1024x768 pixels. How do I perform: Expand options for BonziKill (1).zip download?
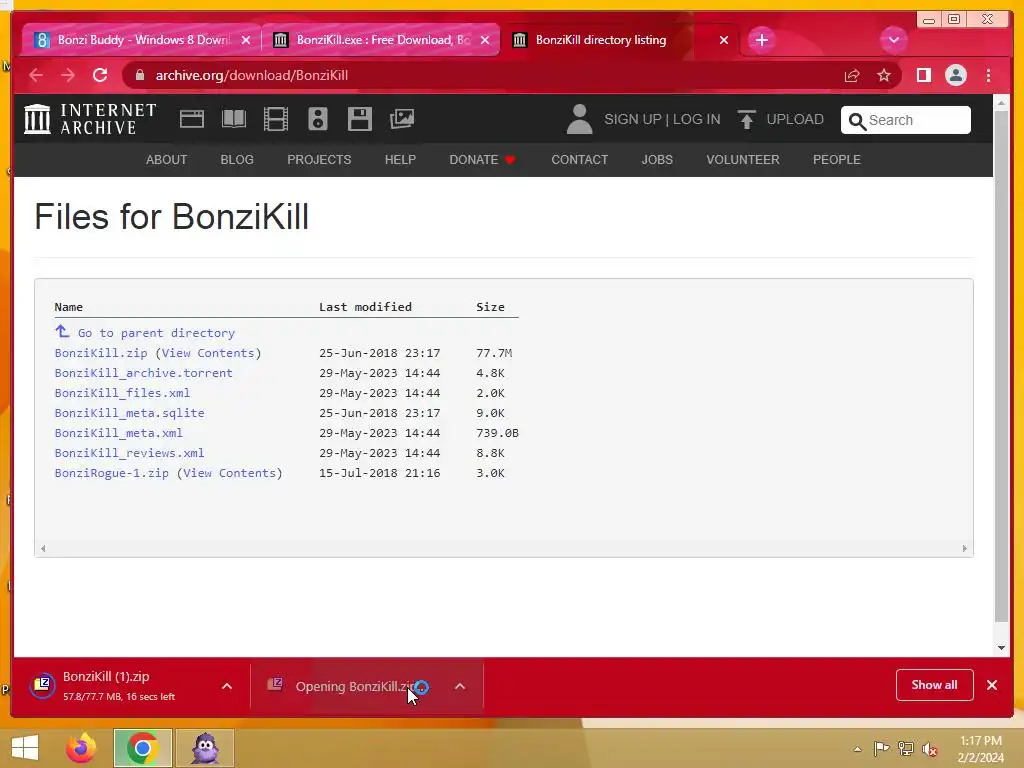pos(227,686)
